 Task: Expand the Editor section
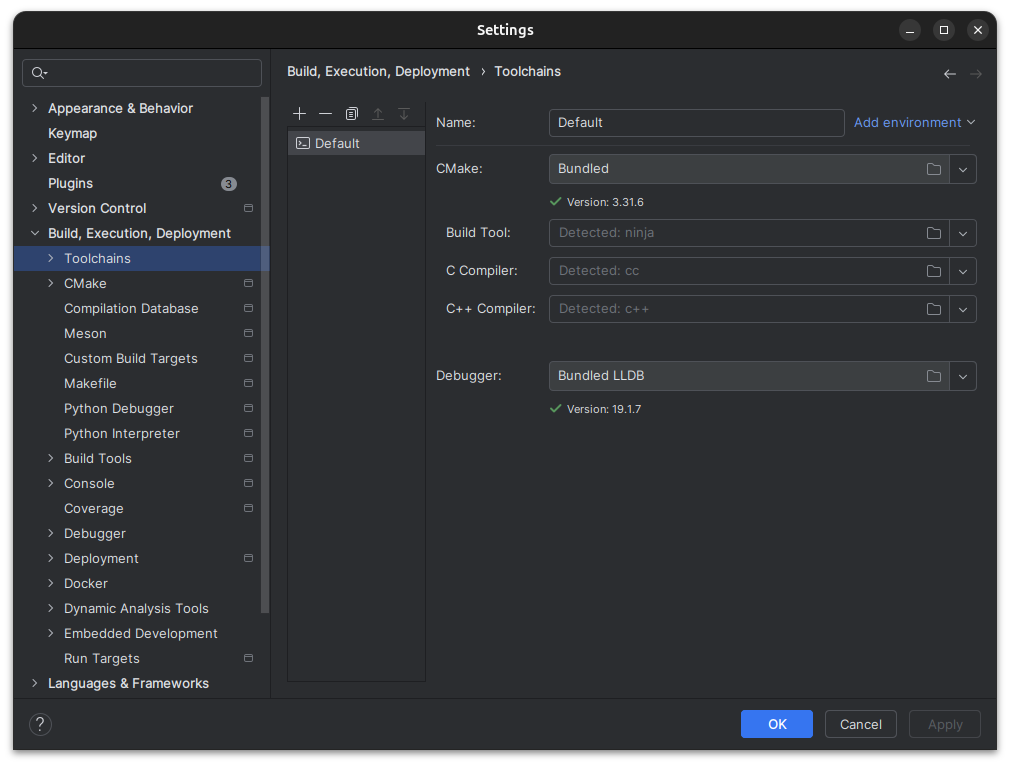[x=35, y=158]
